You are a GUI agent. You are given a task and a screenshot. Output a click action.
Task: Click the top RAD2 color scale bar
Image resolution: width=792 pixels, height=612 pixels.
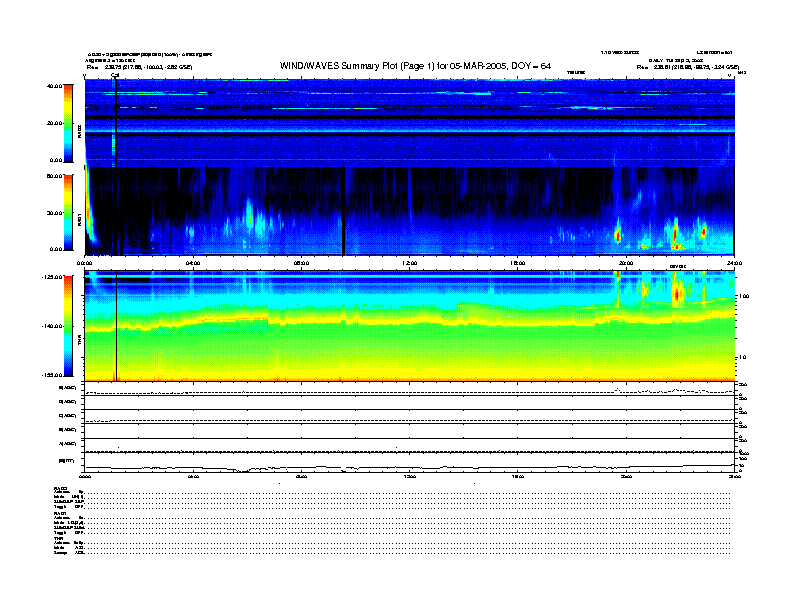coord(68,123)
